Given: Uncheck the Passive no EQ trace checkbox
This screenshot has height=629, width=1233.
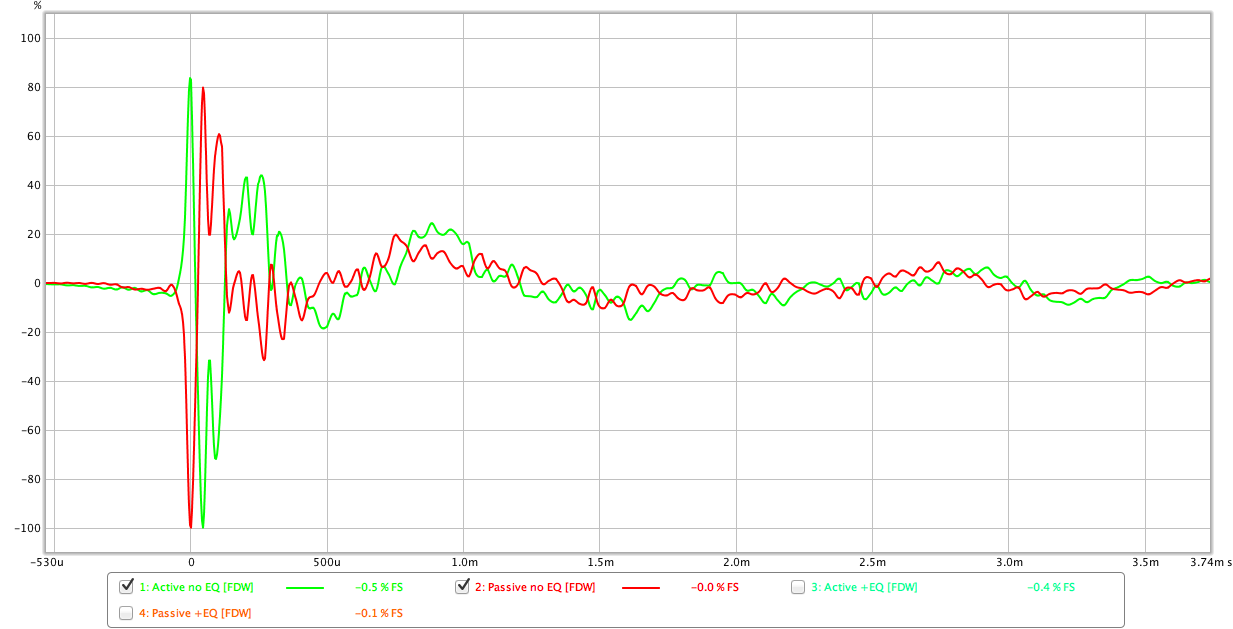Looking at the screenshot, I should (x=462, y=587).
